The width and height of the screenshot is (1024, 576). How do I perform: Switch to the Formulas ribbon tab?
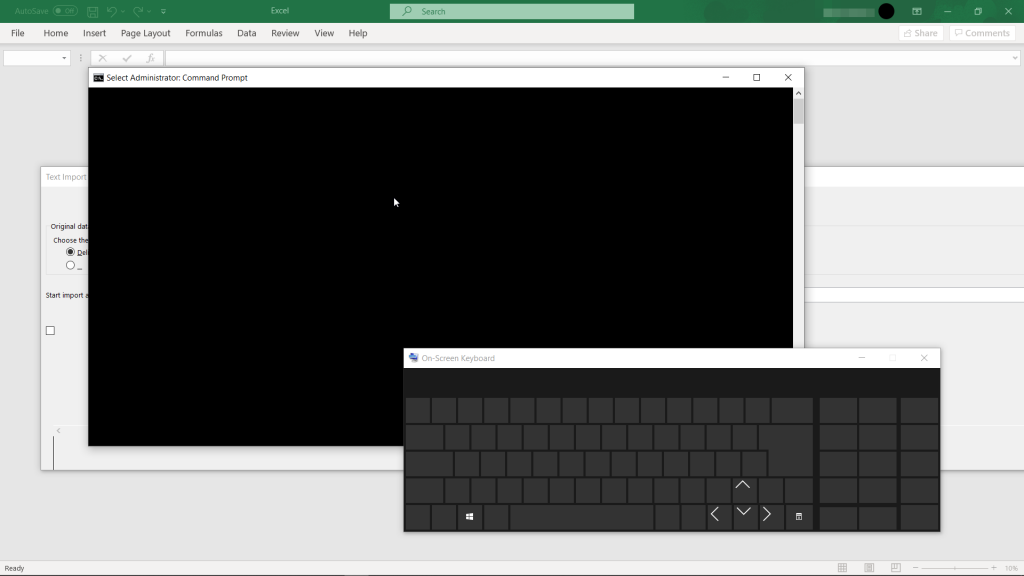pos(204,33)
